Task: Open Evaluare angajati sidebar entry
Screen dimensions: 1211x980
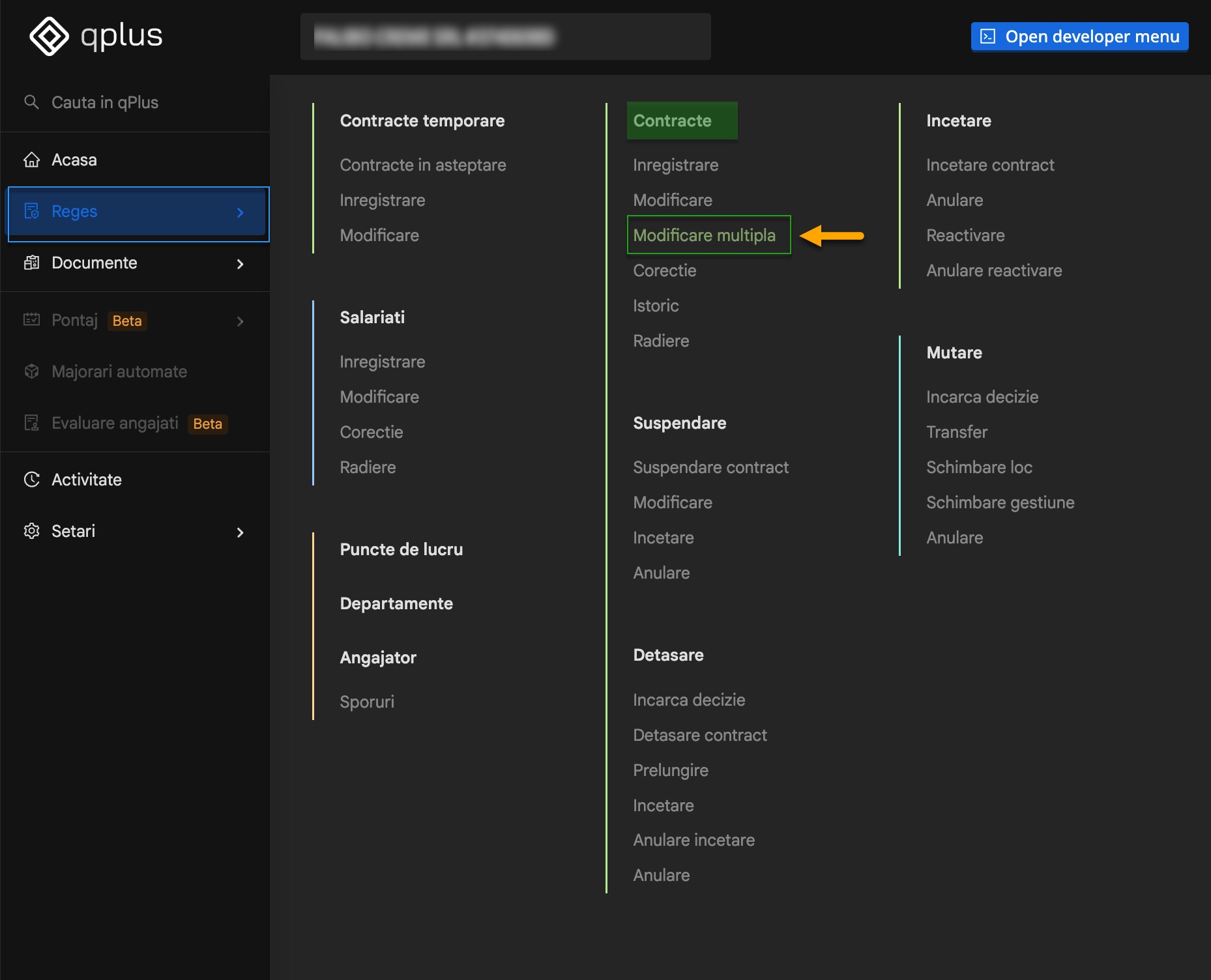Action: coord(135,423)
